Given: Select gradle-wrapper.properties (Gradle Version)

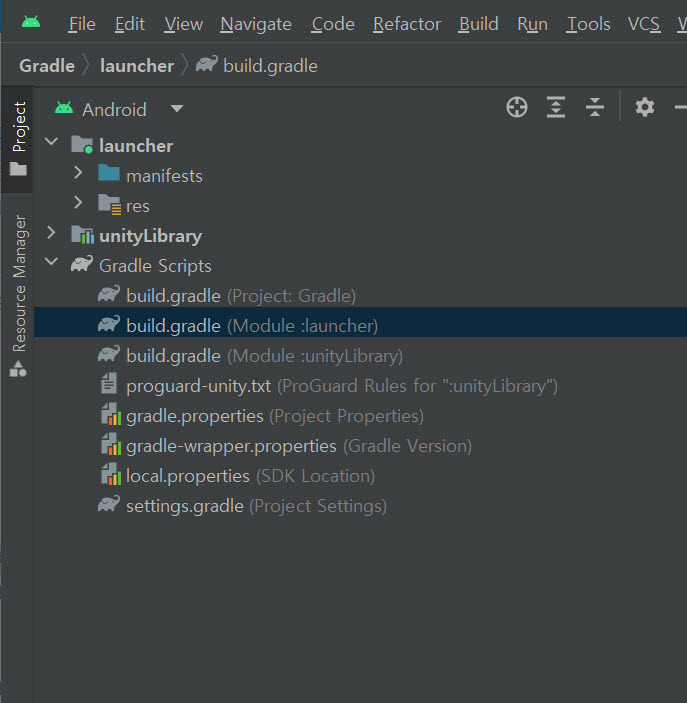Looking at the screenshot, I should (x=360, y=446).
